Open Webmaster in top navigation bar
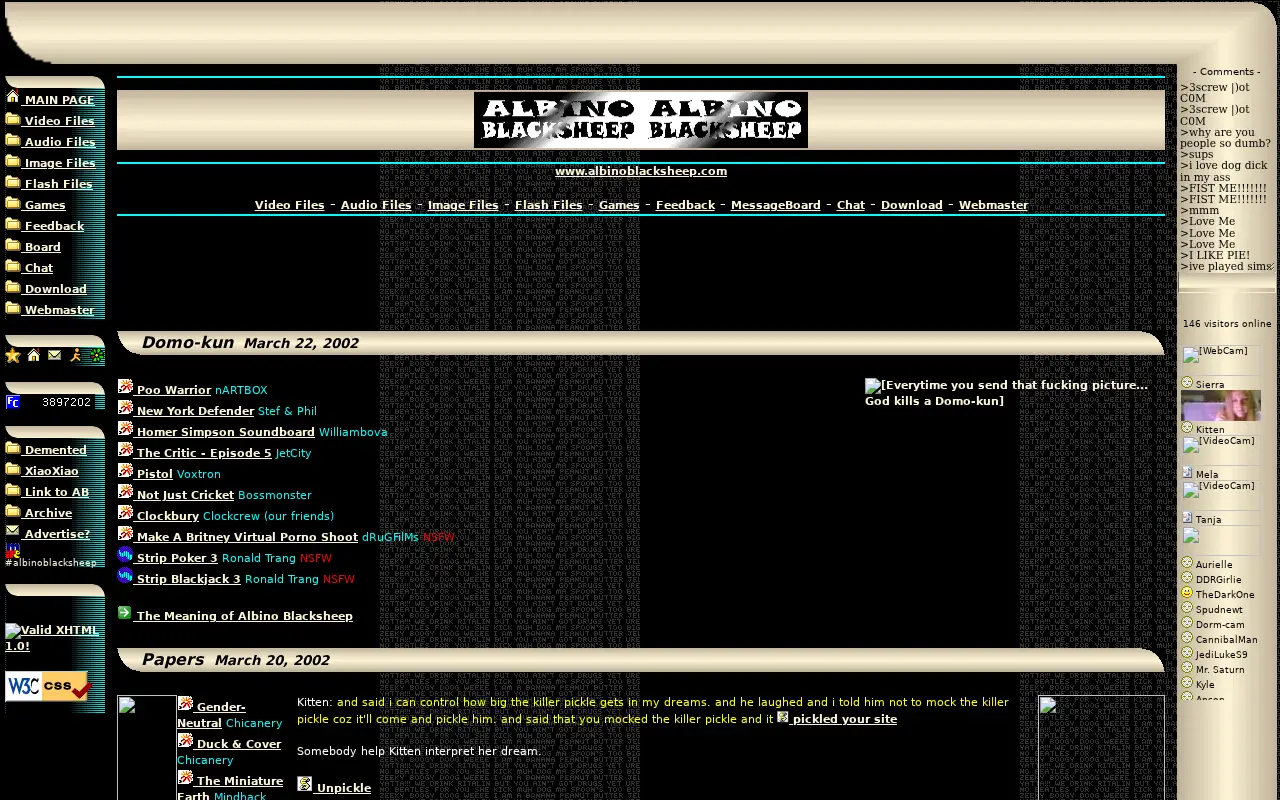The height and width of the screenshot is (800, 1280). point(993,205)
